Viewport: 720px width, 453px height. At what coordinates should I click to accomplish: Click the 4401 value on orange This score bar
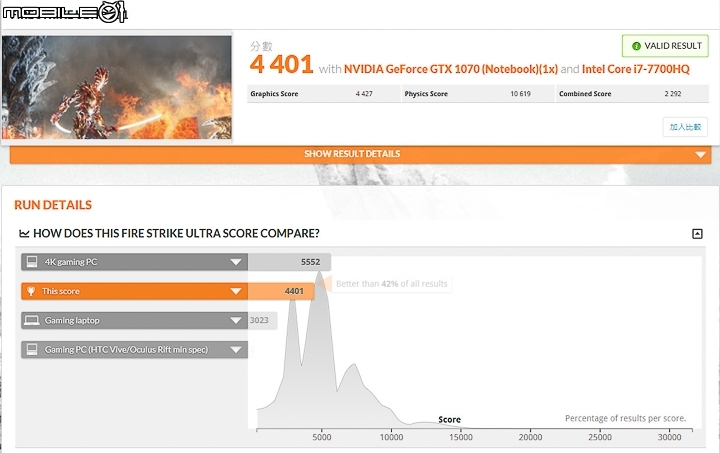coord(294,291)
